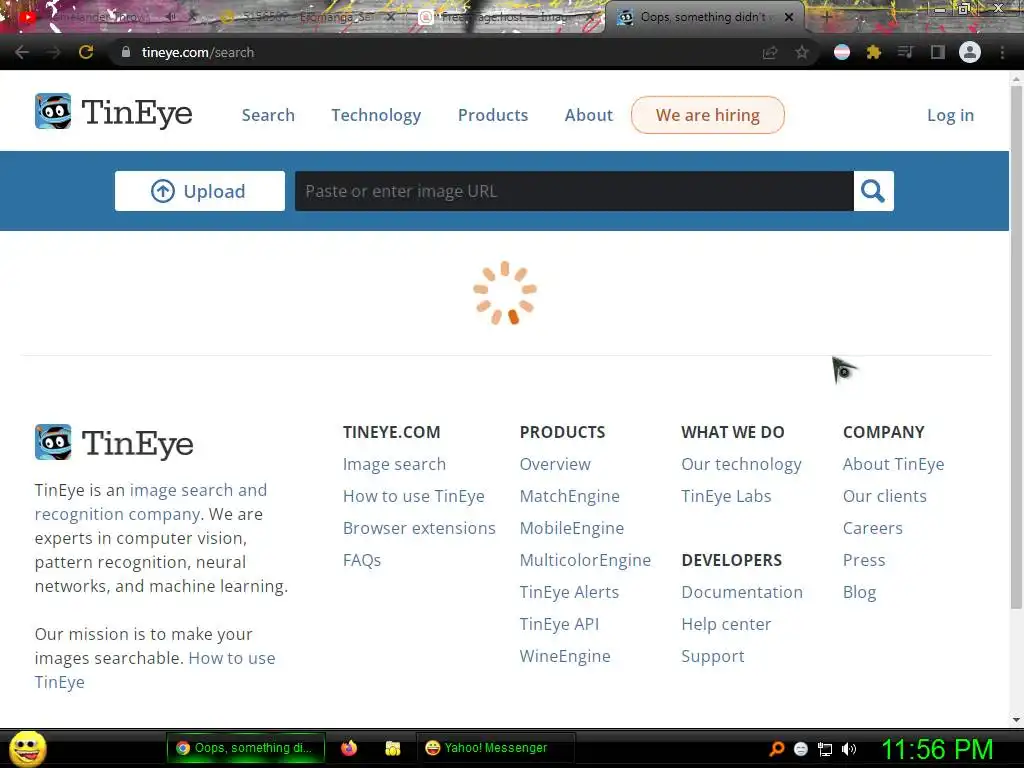Open the extensions puzzle piece icon
1024x768 pixels.
click(x=874, y=52)
